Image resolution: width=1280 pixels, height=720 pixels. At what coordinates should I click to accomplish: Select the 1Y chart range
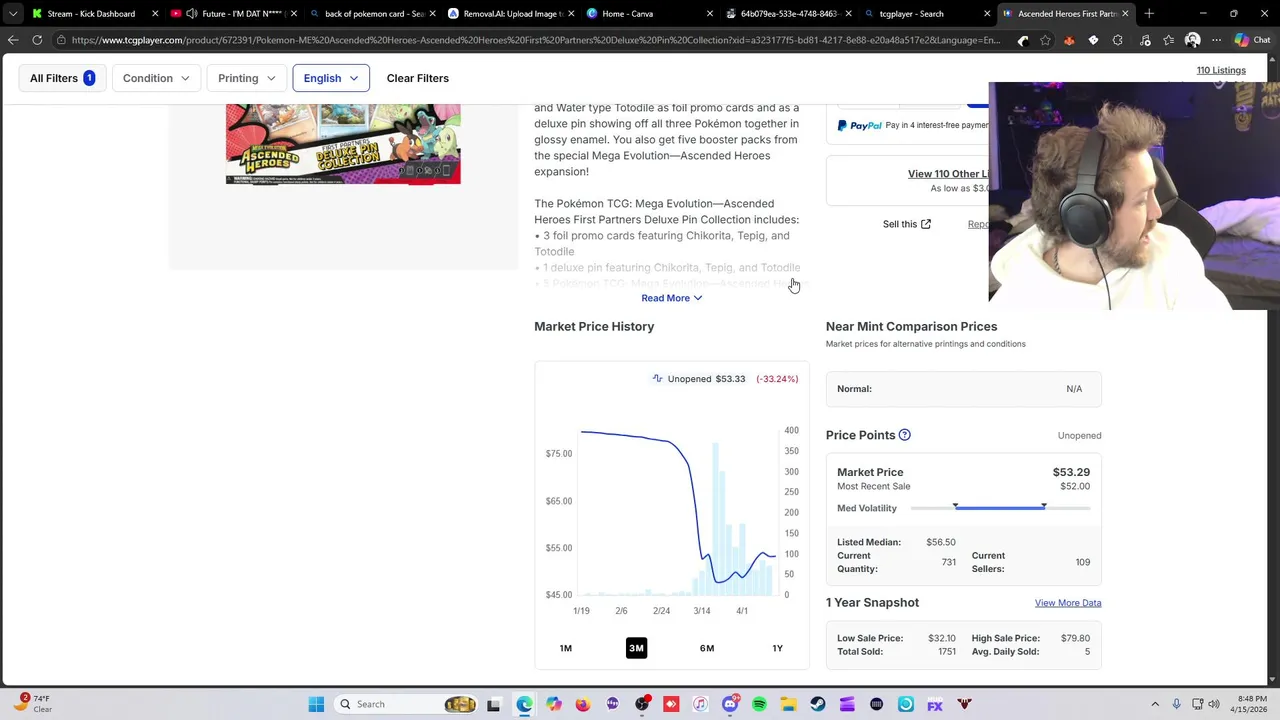coord(777,648)
